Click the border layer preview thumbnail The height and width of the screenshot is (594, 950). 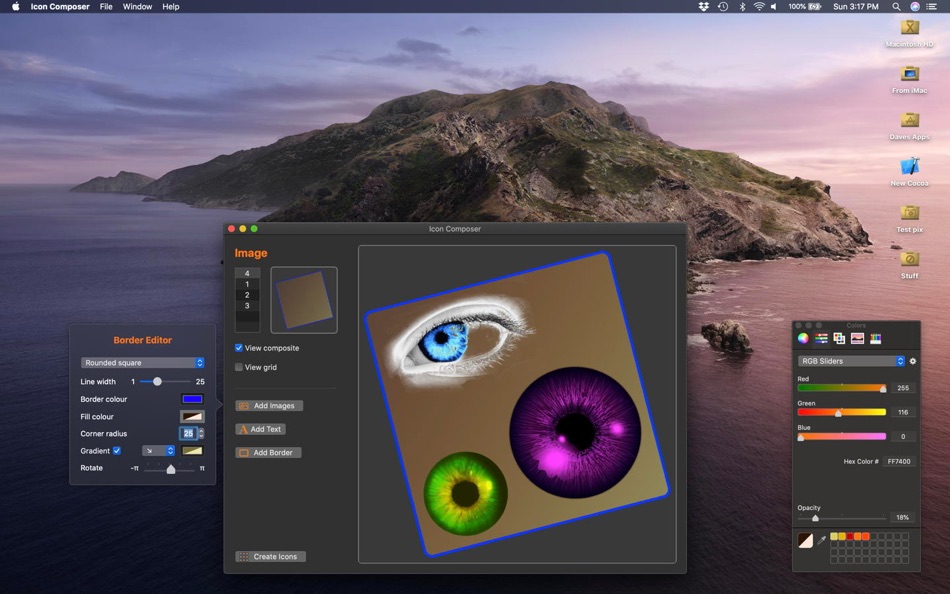point(304,300)
